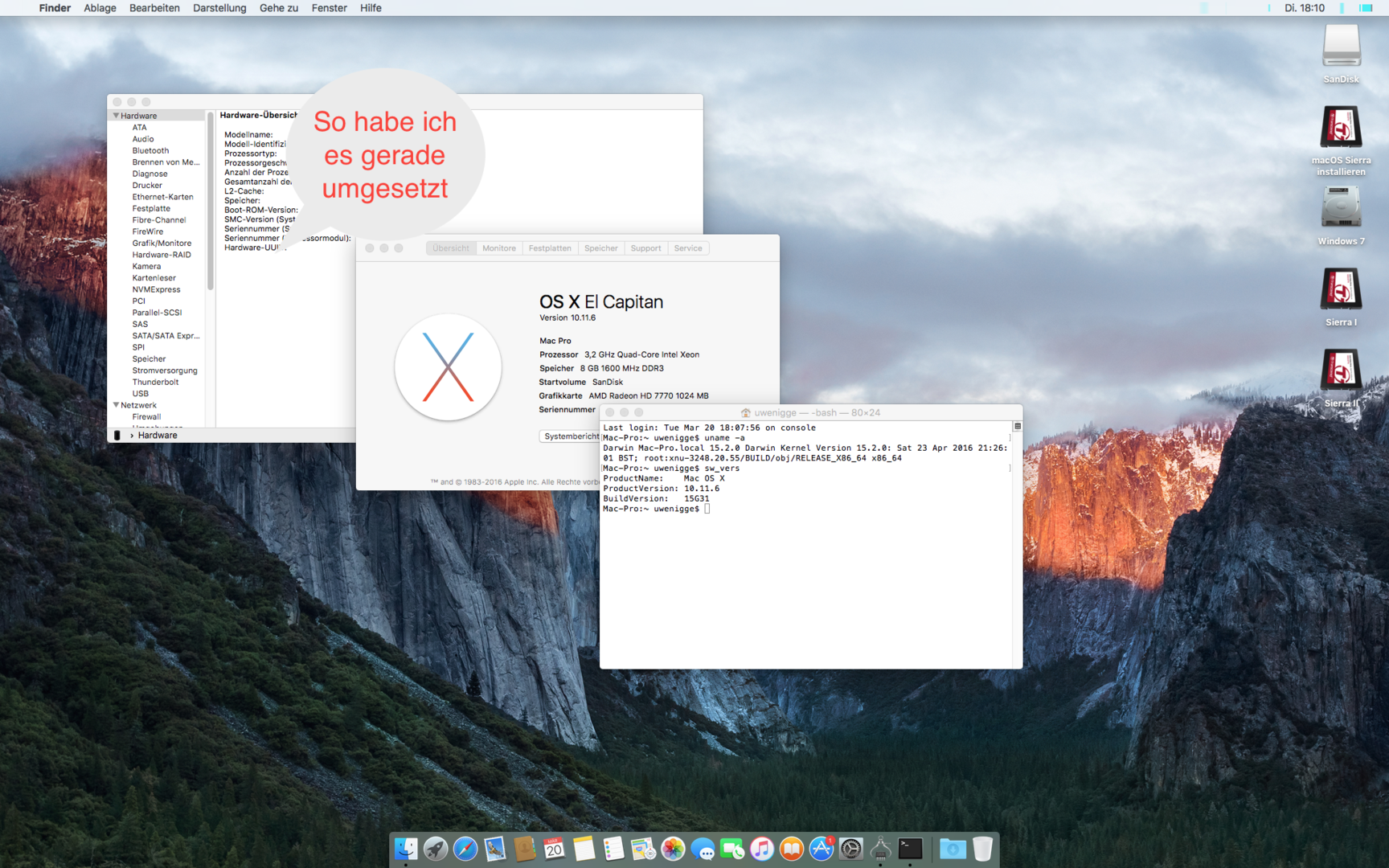This screenshot has height=868, width=1389.
Task: Open Contacts from the Dock
Action: point(525,849)
